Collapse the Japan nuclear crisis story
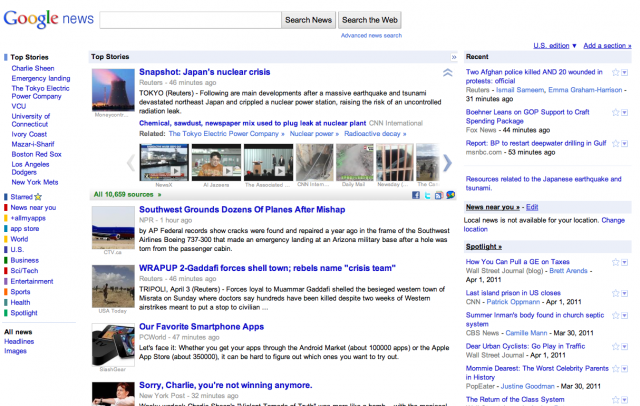Screen dimensions: 640x406 point(447,73)
